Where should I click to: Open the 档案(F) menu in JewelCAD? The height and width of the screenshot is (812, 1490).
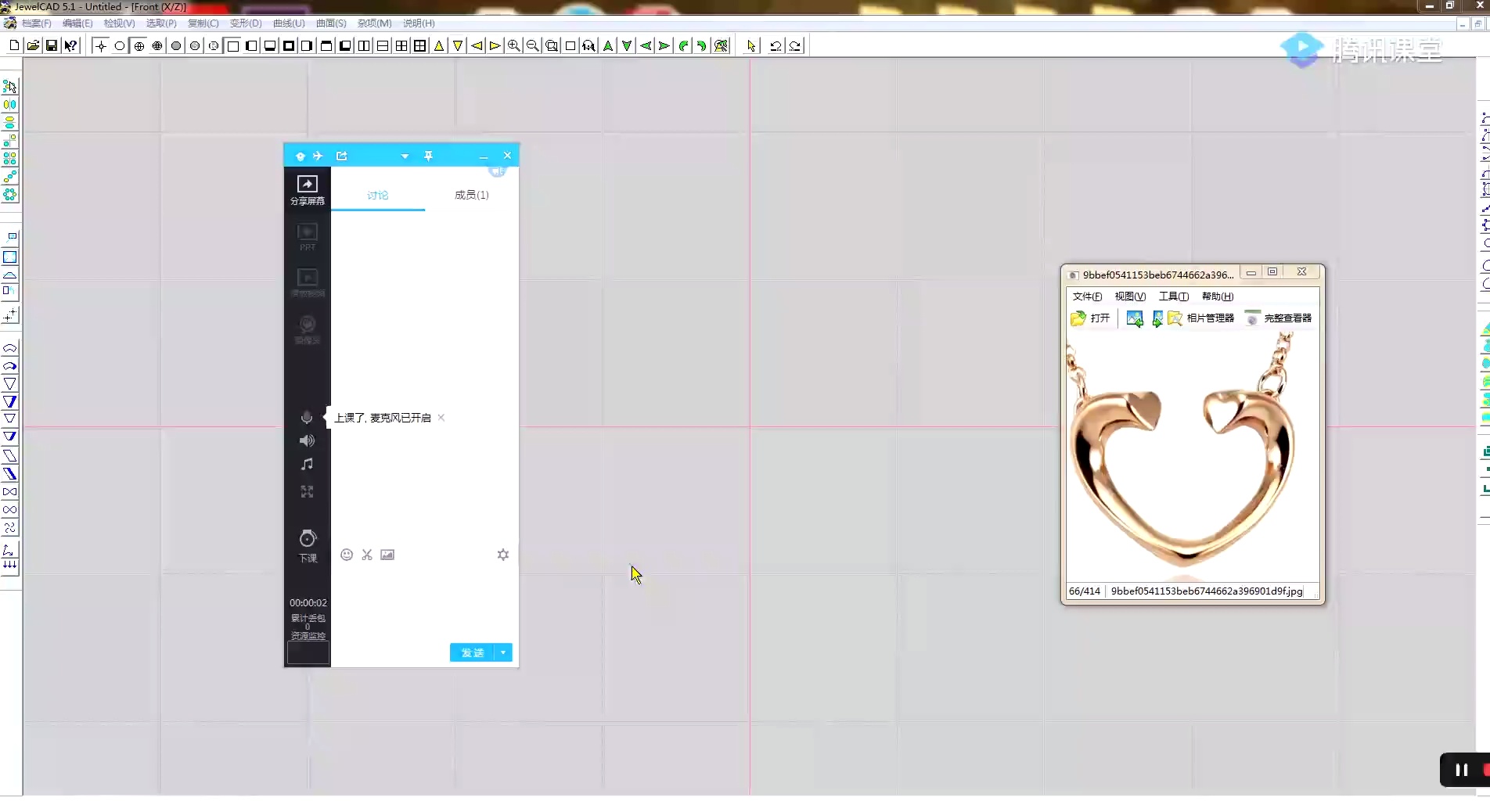[x=35, y=23]
